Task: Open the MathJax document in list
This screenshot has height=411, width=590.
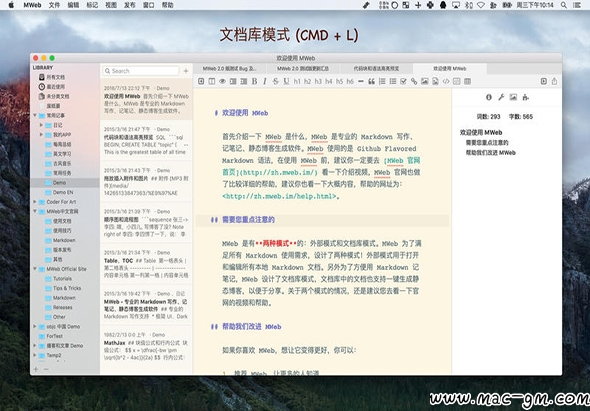Action: click(146, 346)
